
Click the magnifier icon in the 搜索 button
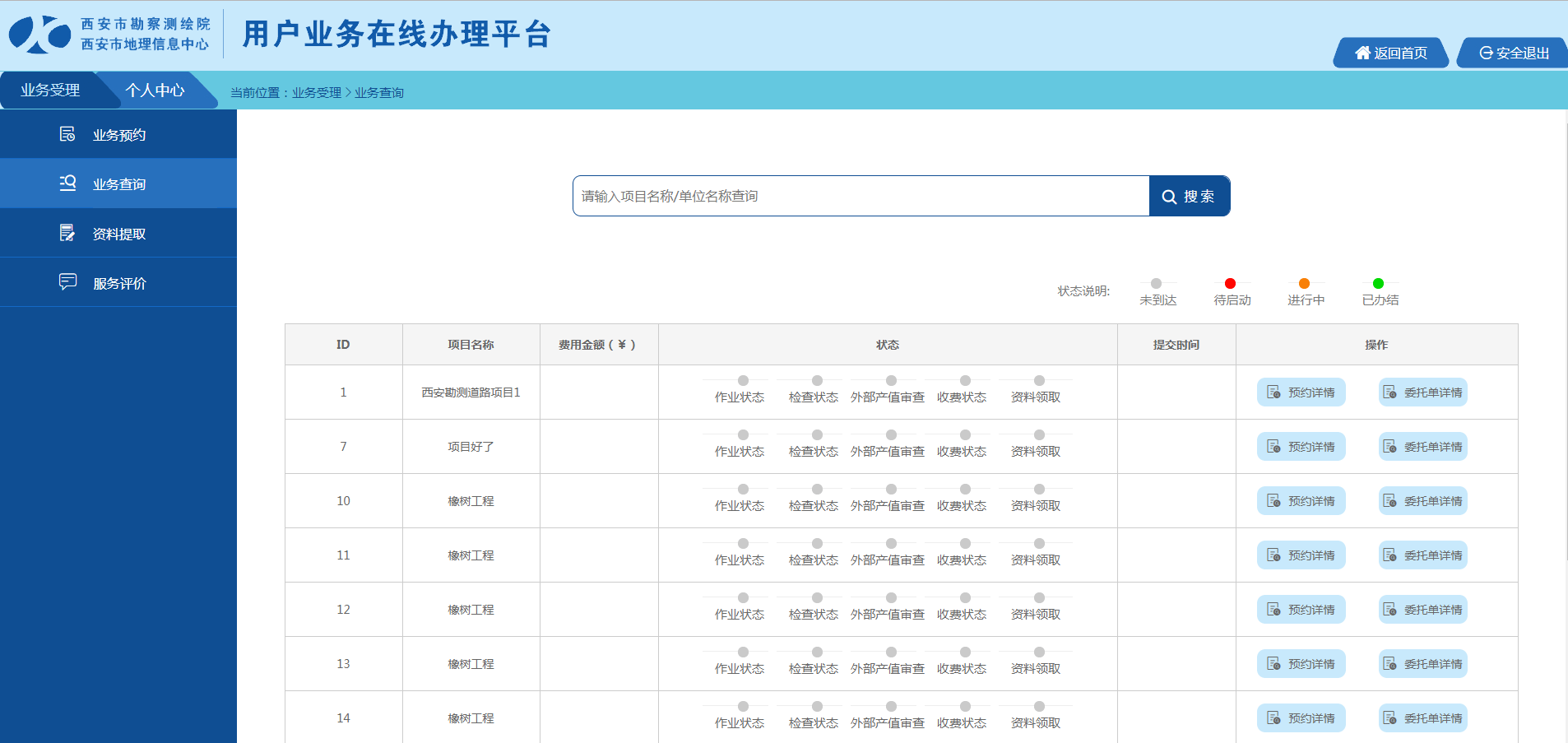click(x=1169, y=197)
